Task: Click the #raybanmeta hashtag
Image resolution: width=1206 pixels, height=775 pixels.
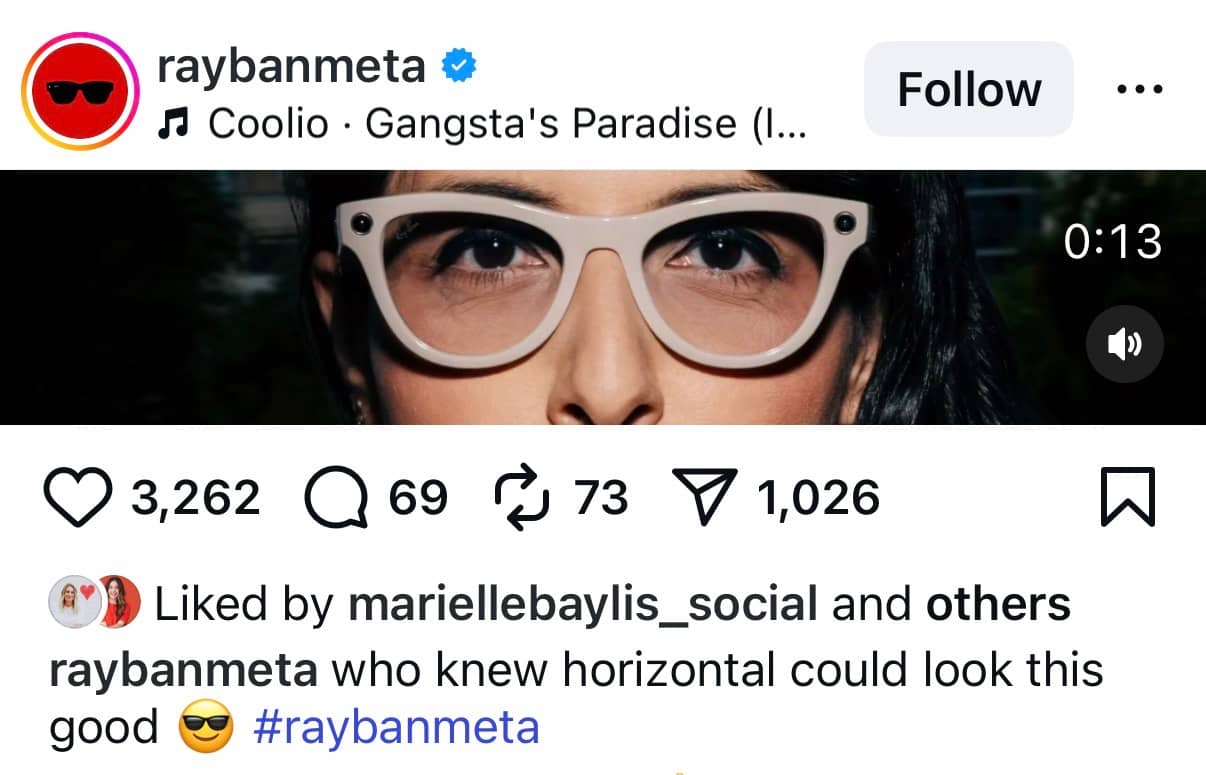Action: 396,727
